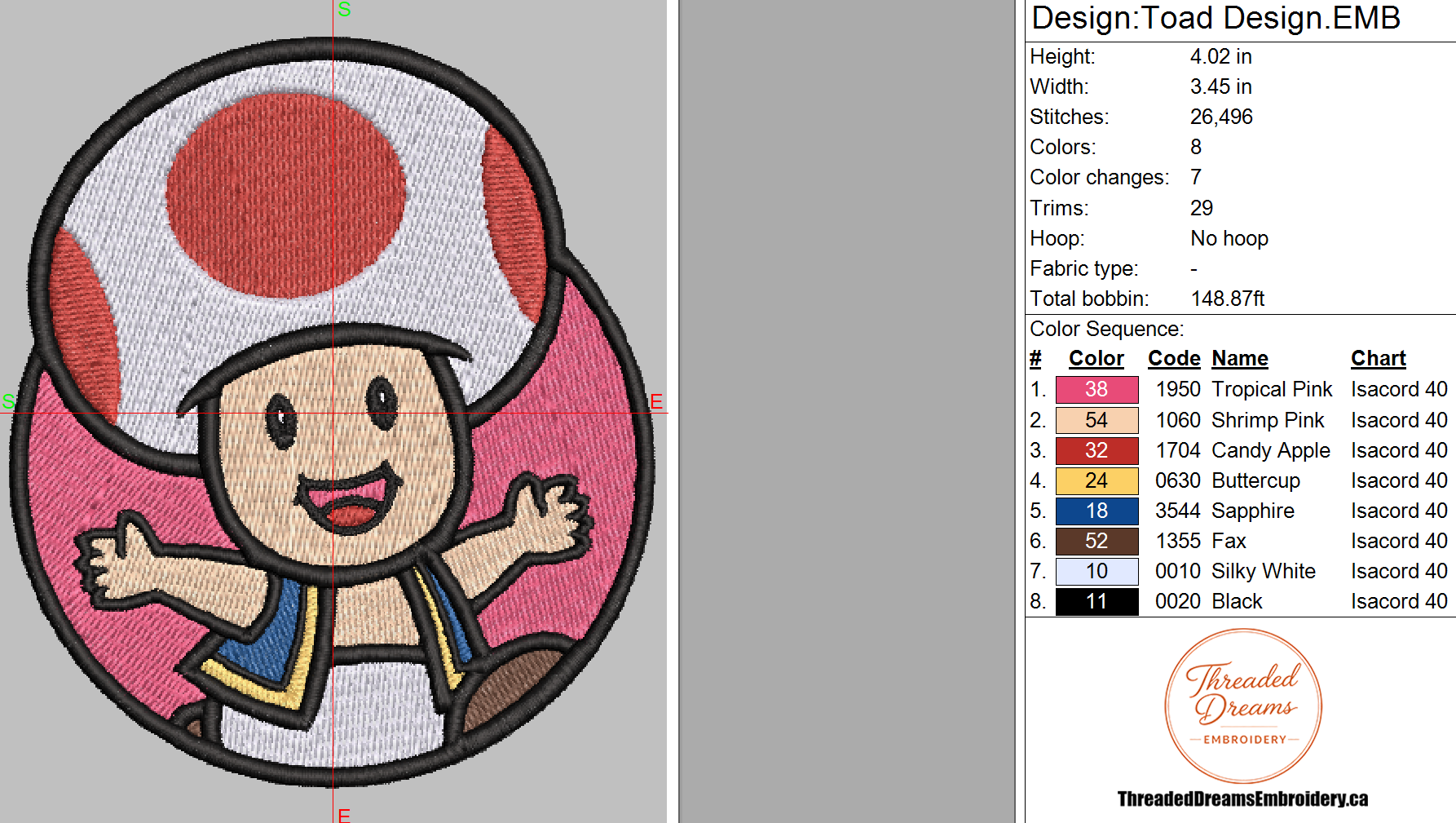Click the Candy Apple color swatch 32

pos(1096,450)
